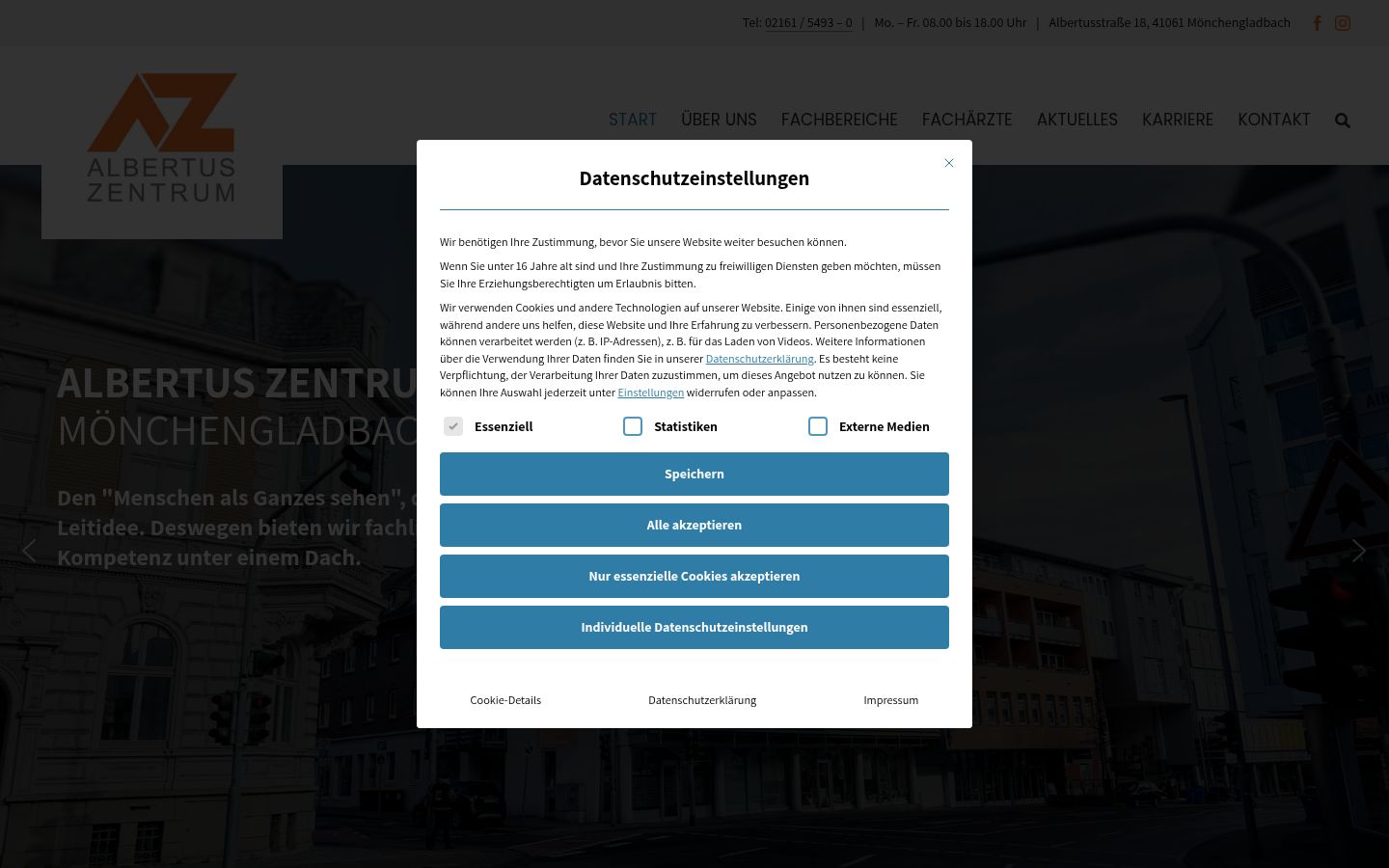Click Nur essenzielle Cookies akzeptieren

click(694, 576)
